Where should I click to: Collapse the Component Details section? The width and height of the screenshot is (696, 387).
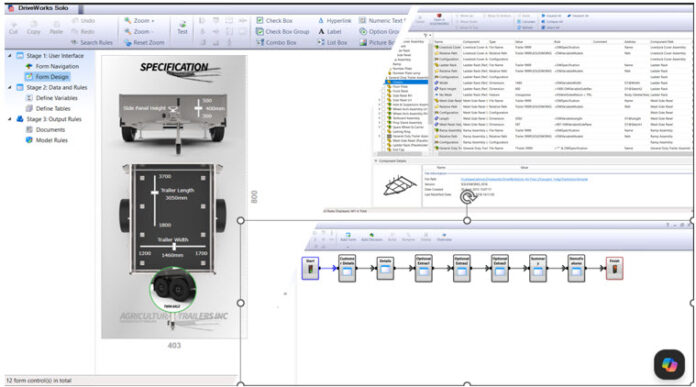coord(376,161)
